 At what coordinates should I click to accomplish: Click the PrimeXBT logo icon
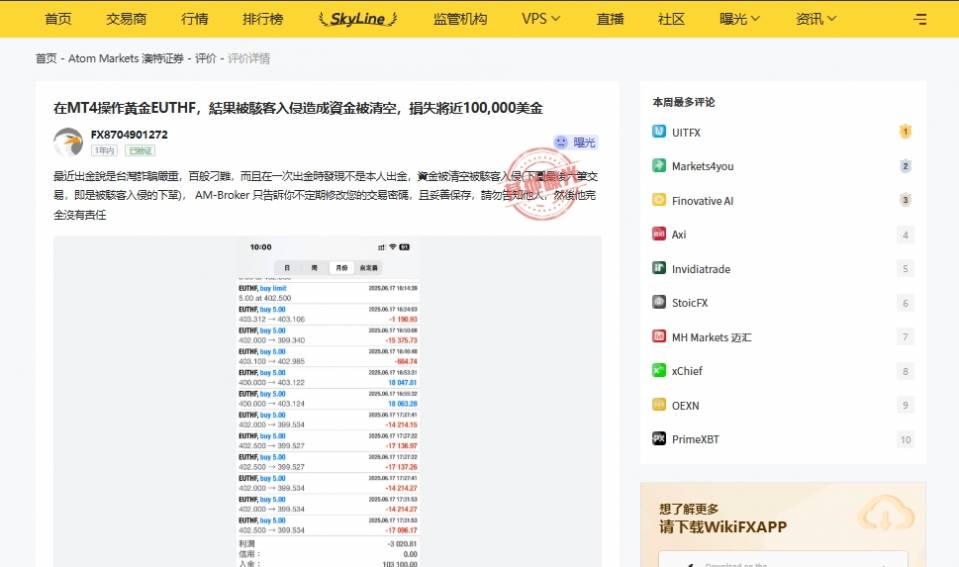[x=659, y=439]
